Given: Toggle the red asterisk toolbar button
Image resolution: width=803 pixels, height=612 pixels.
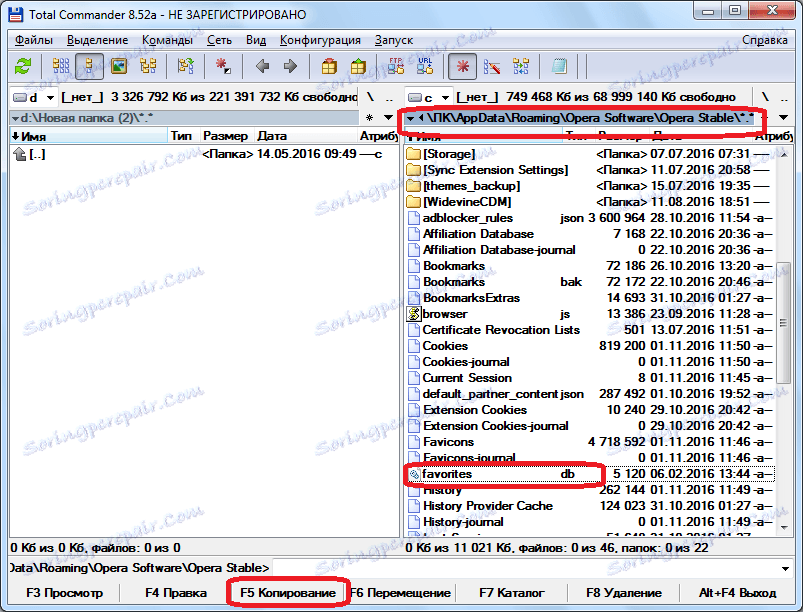Looking at the screenshot, I should click(462, 67).
